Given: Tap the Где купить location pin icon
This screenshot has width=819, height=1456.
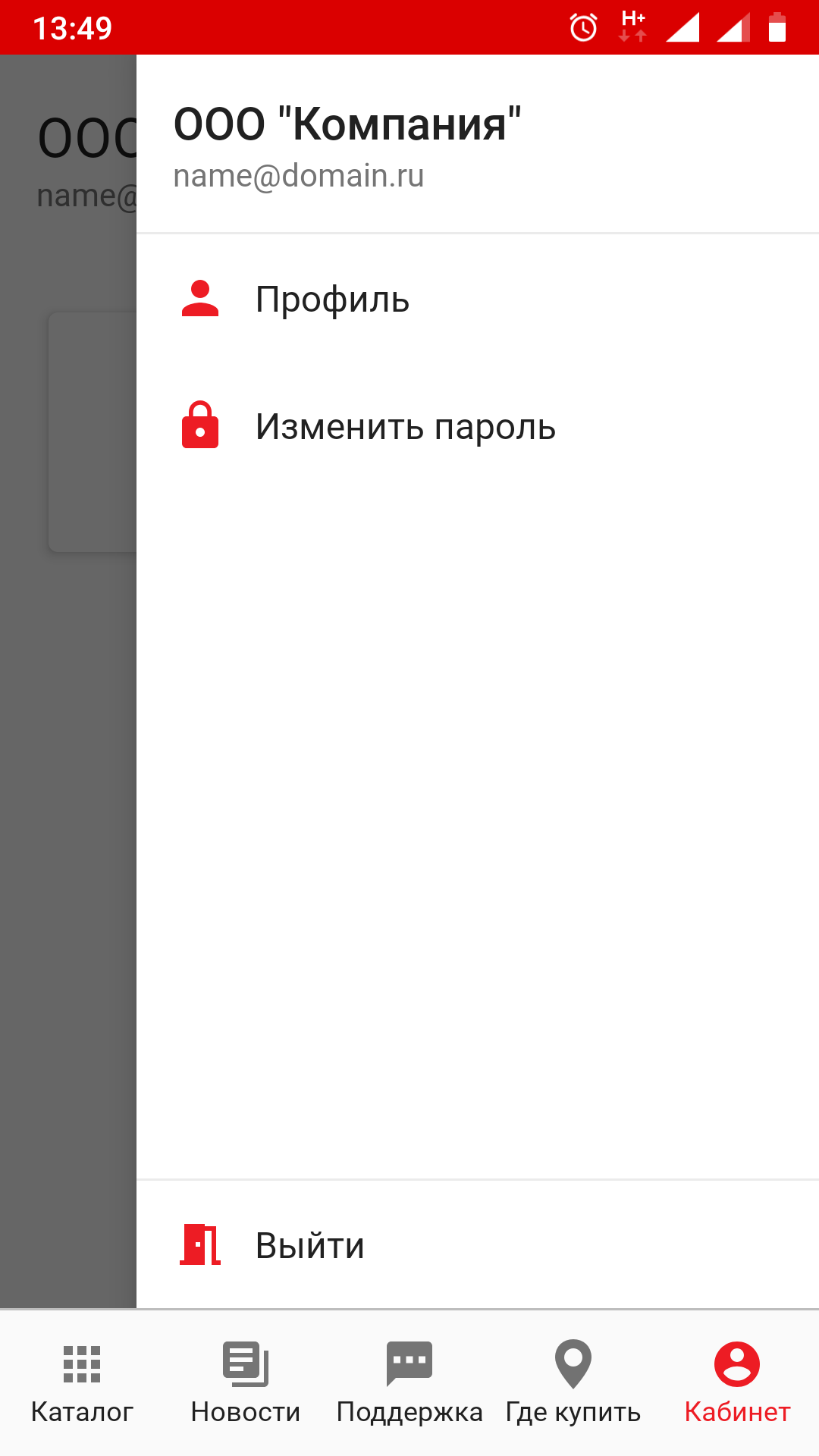Looking at the screenshot, I should [573, 1364].
